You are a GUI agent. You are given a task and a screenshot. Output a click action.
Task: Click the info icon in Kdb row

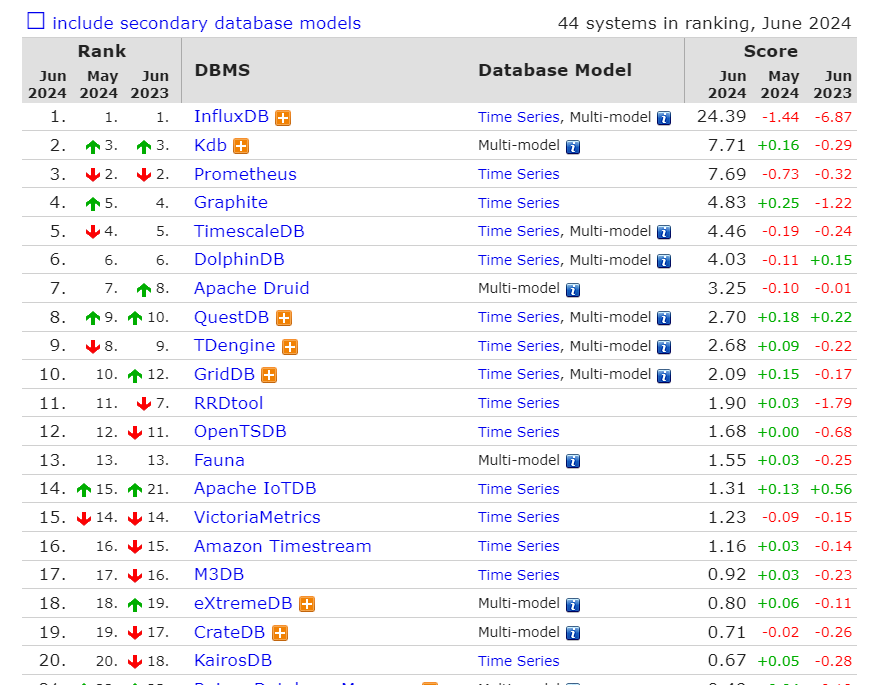(x=573, y=147)
